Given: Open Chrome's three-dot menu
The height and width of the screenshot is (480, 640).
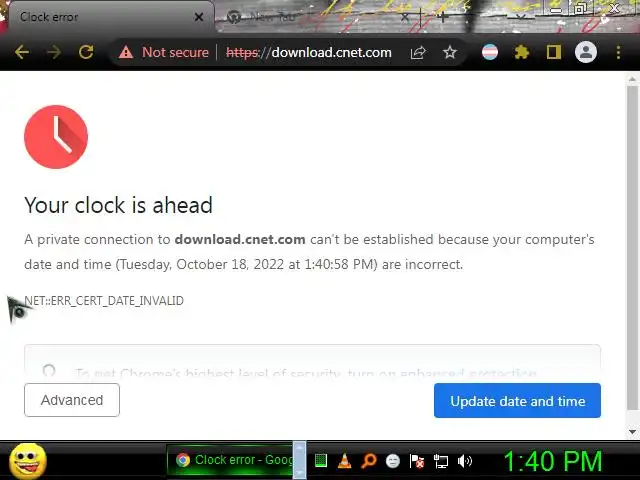Looking at the screenshot, I should point(618,52).
